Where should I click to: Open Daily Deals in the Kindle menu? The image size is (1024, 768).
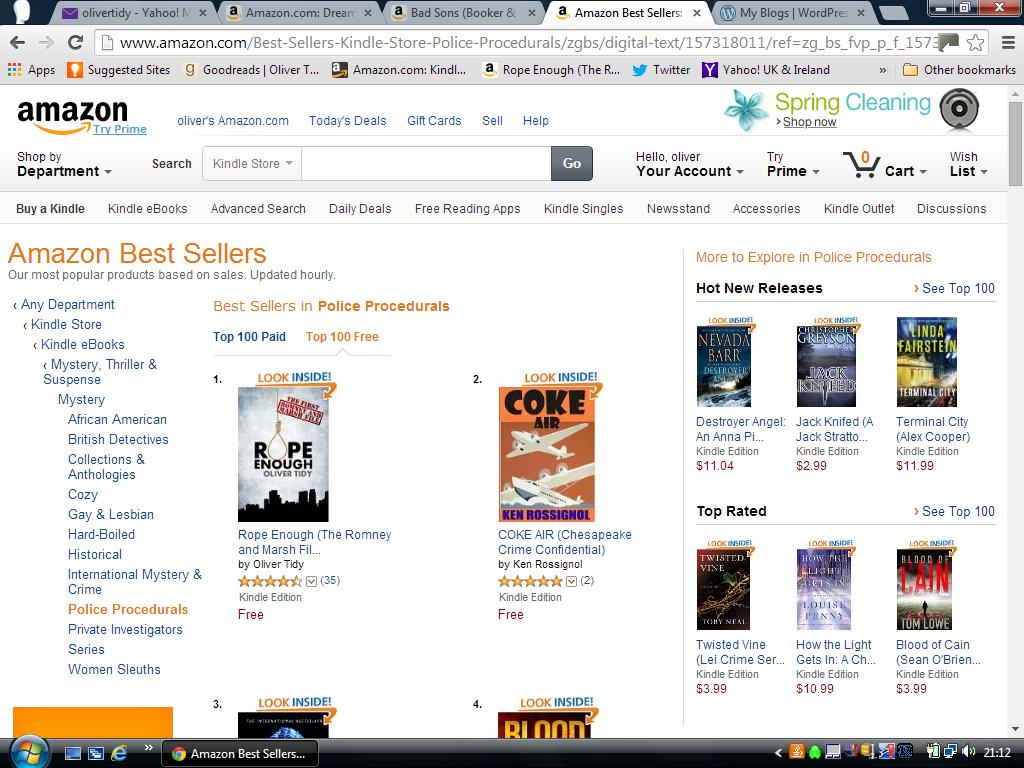point(360,209)
